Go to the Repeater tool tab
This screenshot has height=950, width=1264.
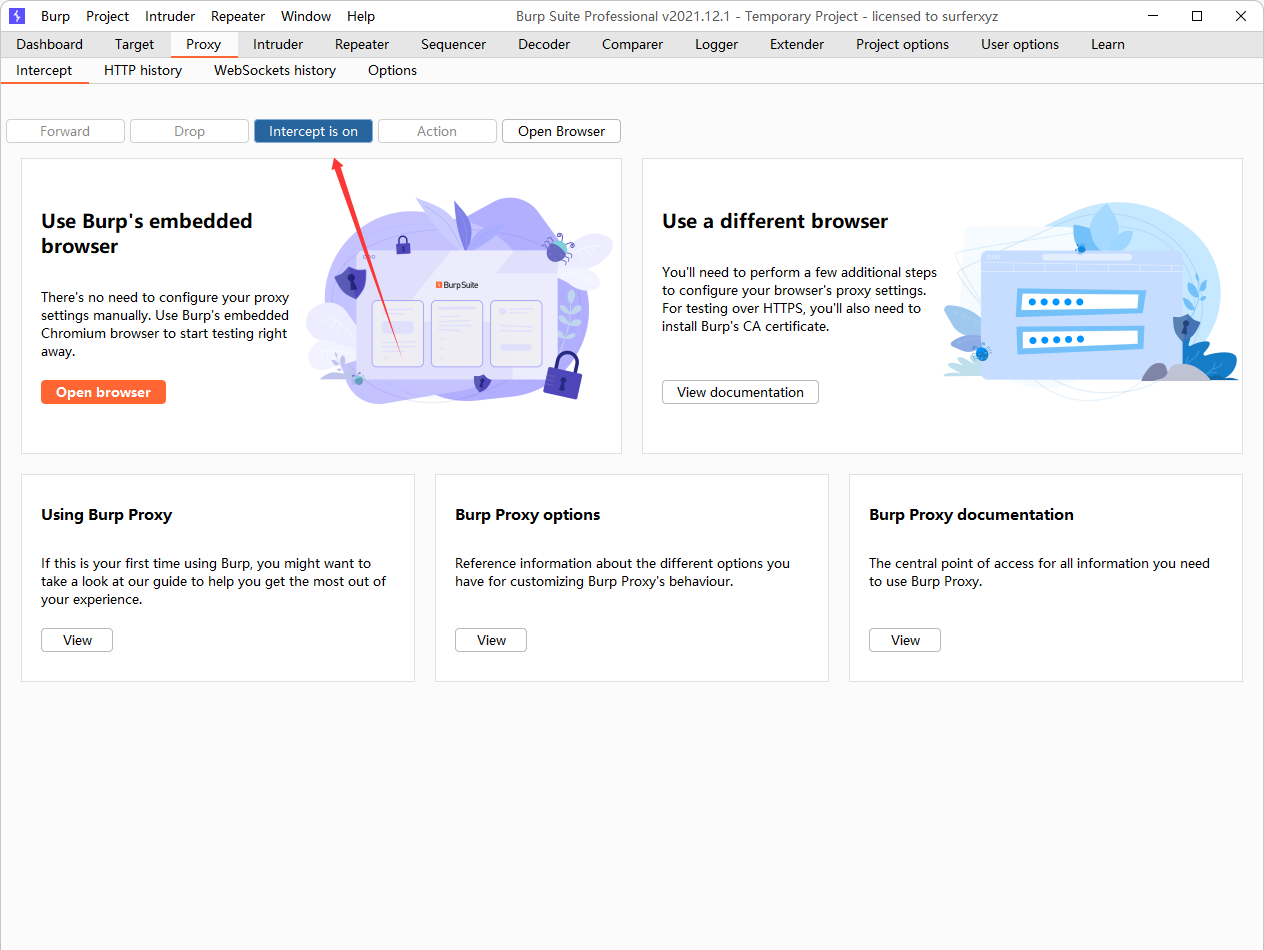pyautogui.click(x=362, y=44)
